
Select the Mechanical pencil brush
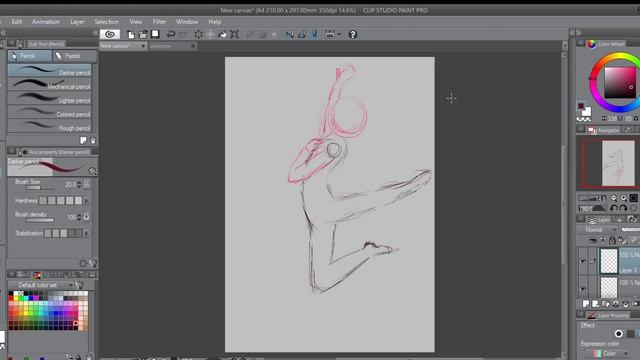coord(49,84)
